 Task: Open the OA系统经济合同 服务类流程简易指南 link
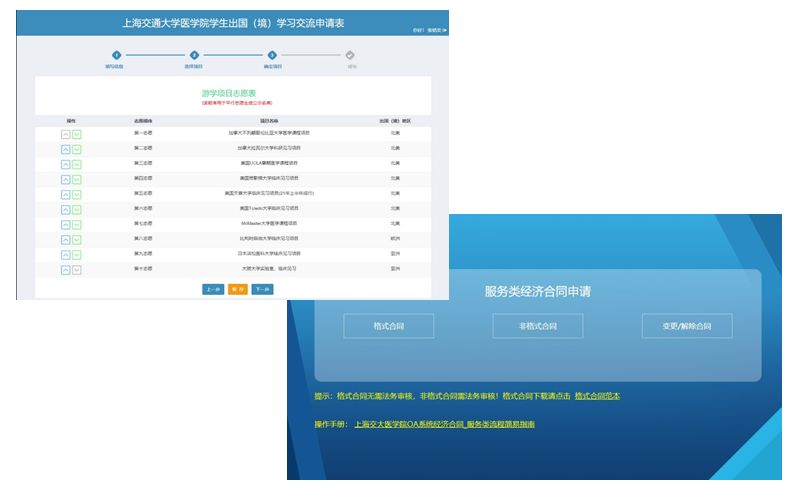coord(445,424)
